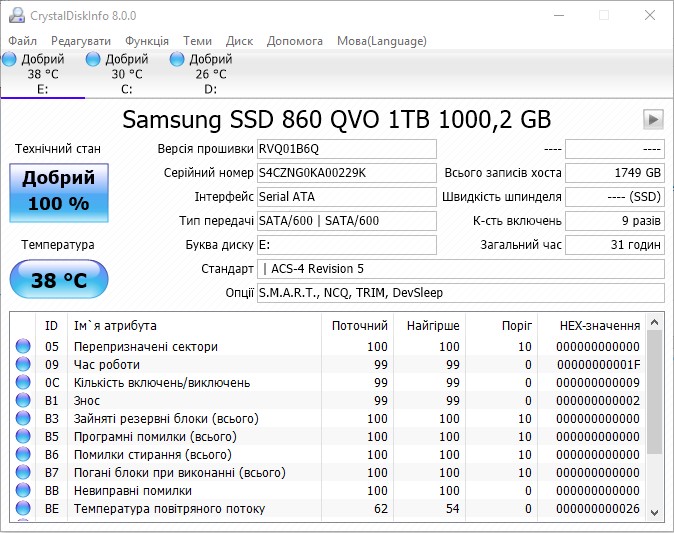Click the options field S.M.A.R.T., NCQ, TRIM, DevSleep
The image size is (674, 533).
[461, 293]
